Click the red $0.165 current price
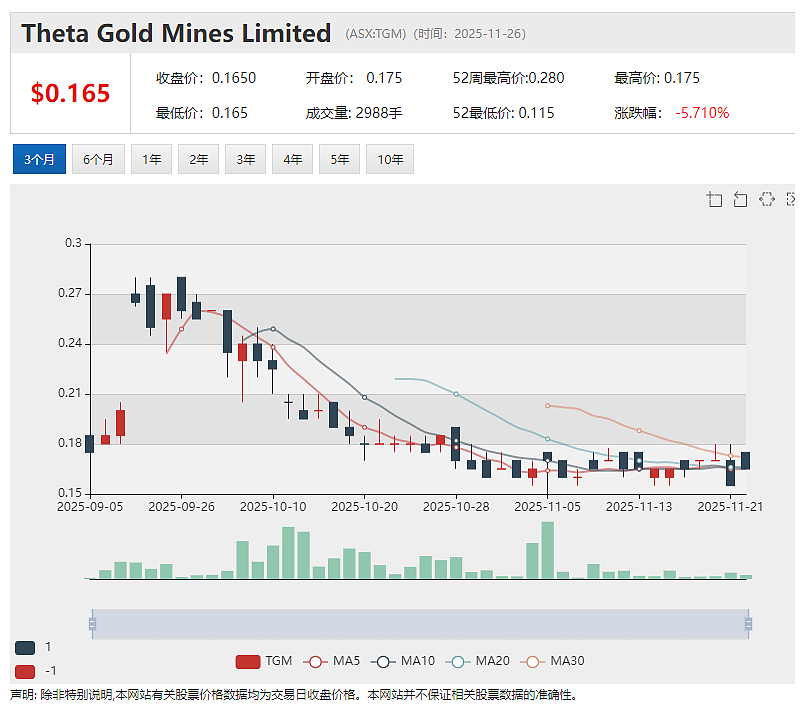The height and width of the screenshot is (717, 808). coord(70,93)
